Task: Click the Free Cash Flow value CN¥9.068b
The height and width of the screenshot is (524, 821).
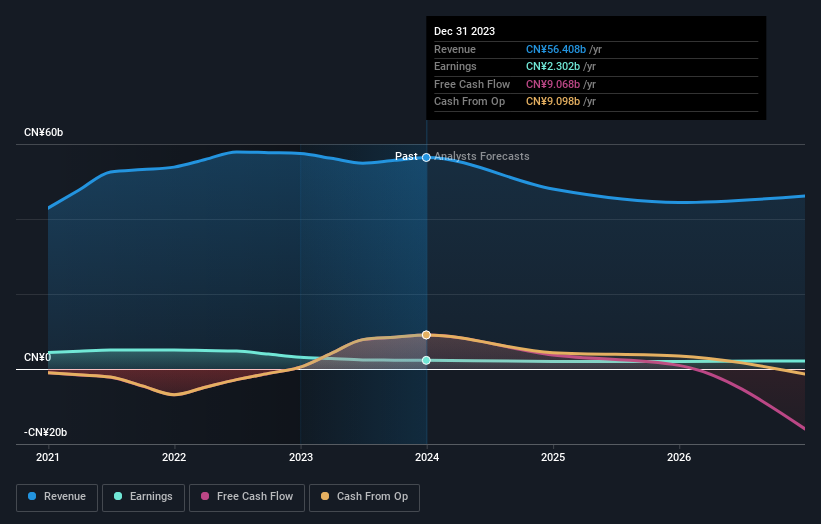Action: (x=553, y=84)
